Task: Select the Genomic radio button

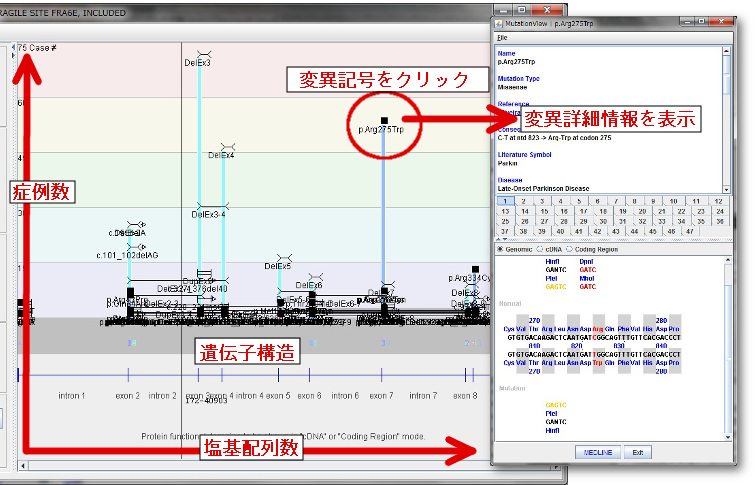Action: point(502,248)
